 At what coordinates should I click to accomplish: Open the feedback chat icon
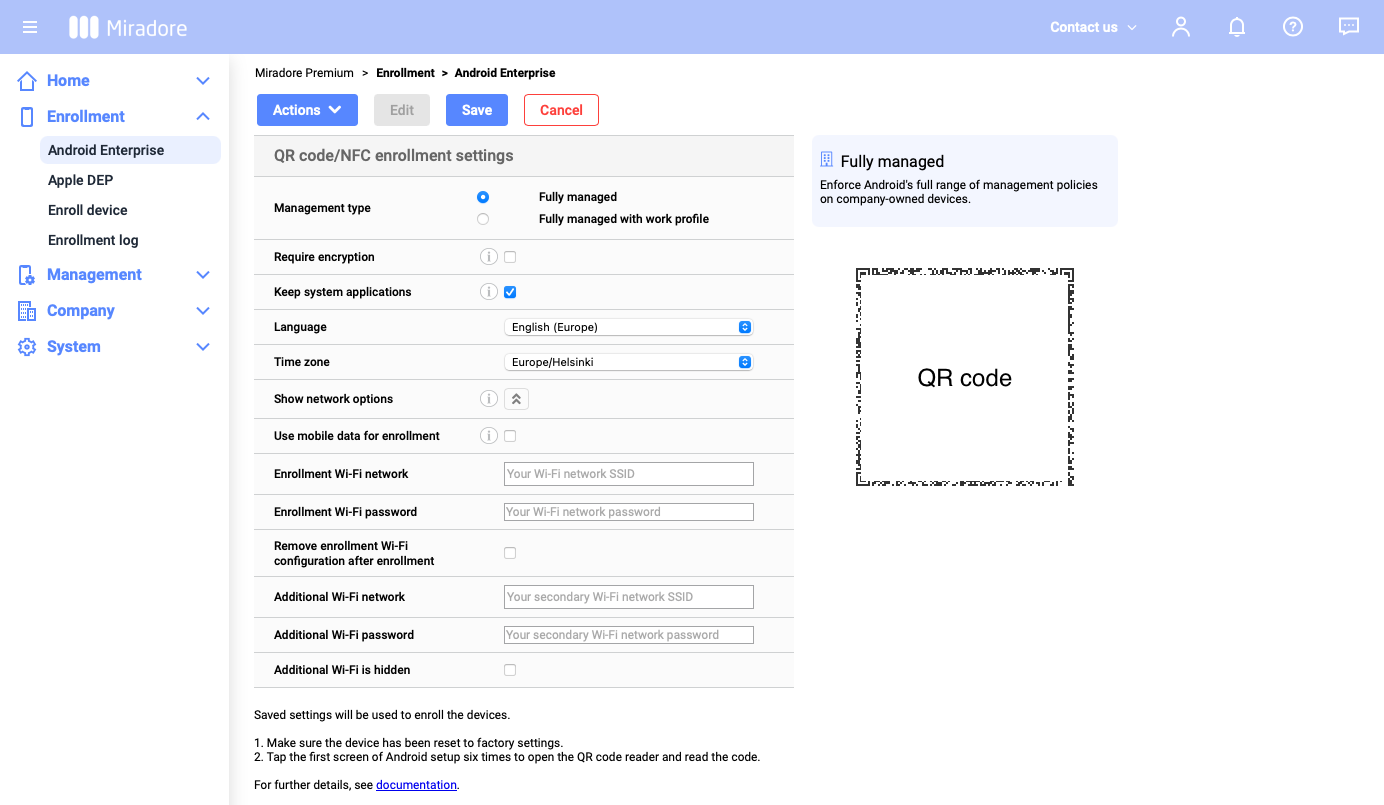[x=1348, y=27]
